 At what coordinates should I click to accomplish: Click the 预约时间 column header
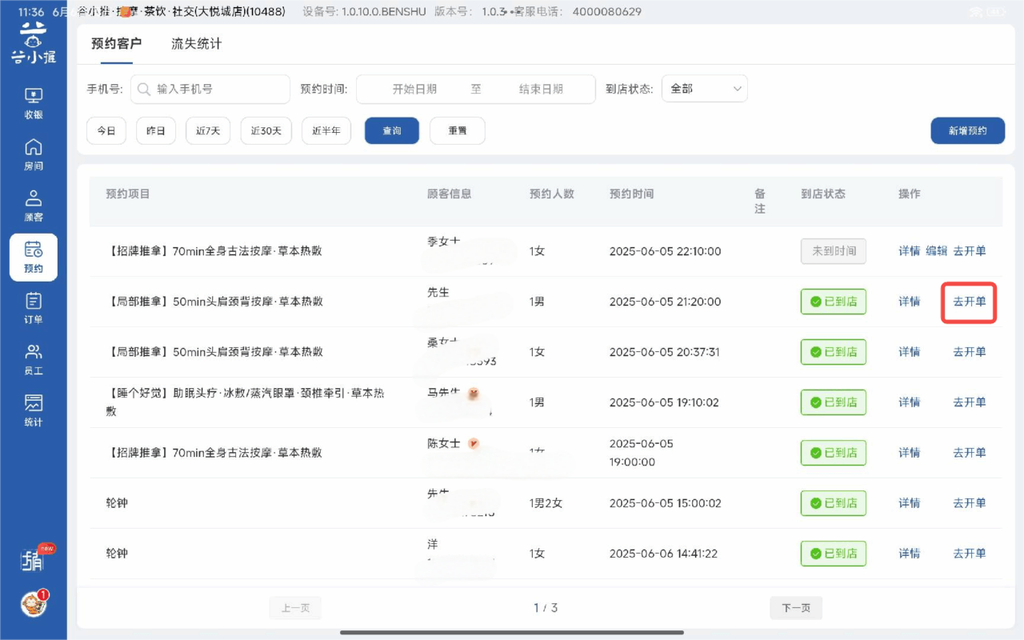tap(632, 194)
